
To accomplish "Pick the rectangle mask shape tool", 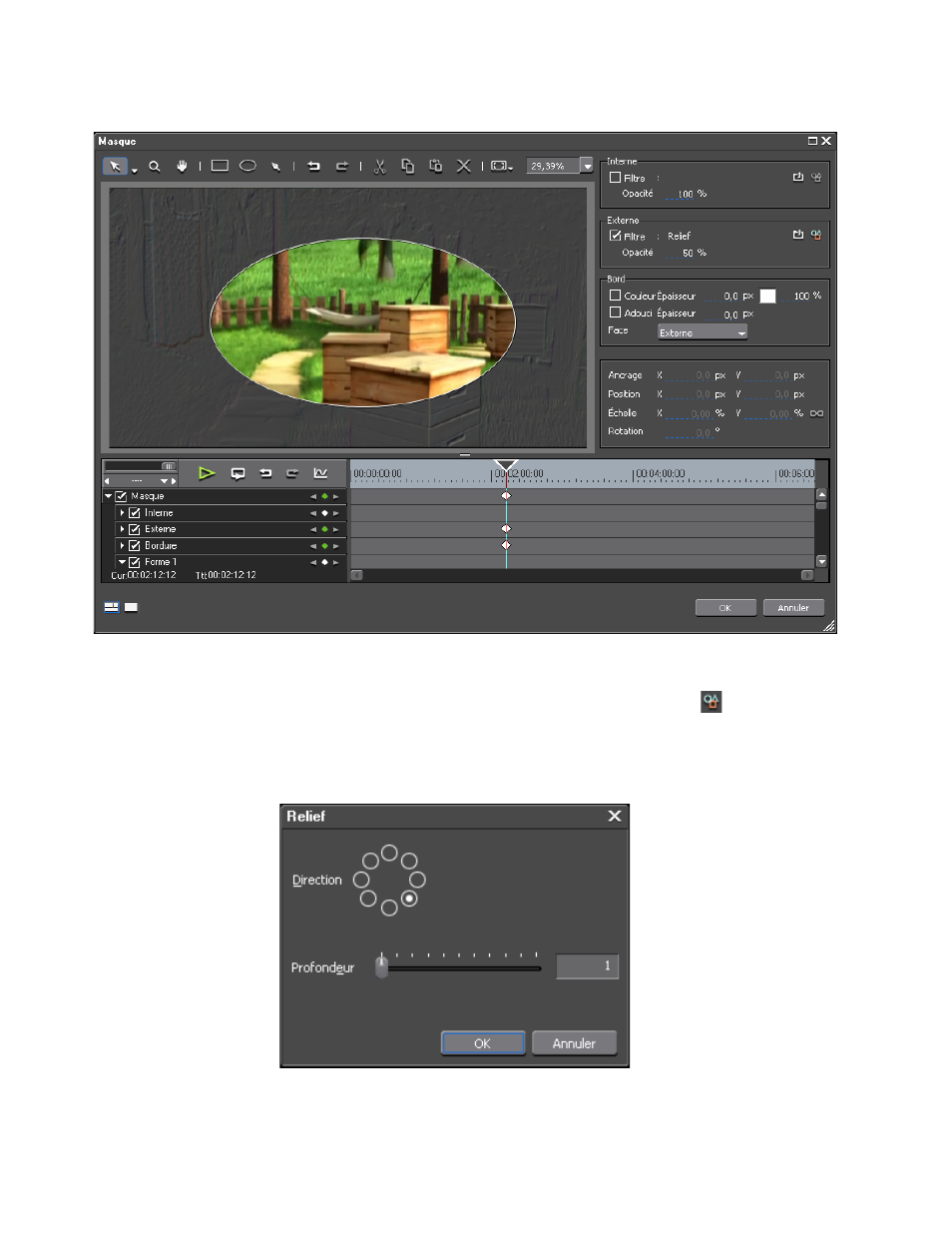I will pos(220,166).
